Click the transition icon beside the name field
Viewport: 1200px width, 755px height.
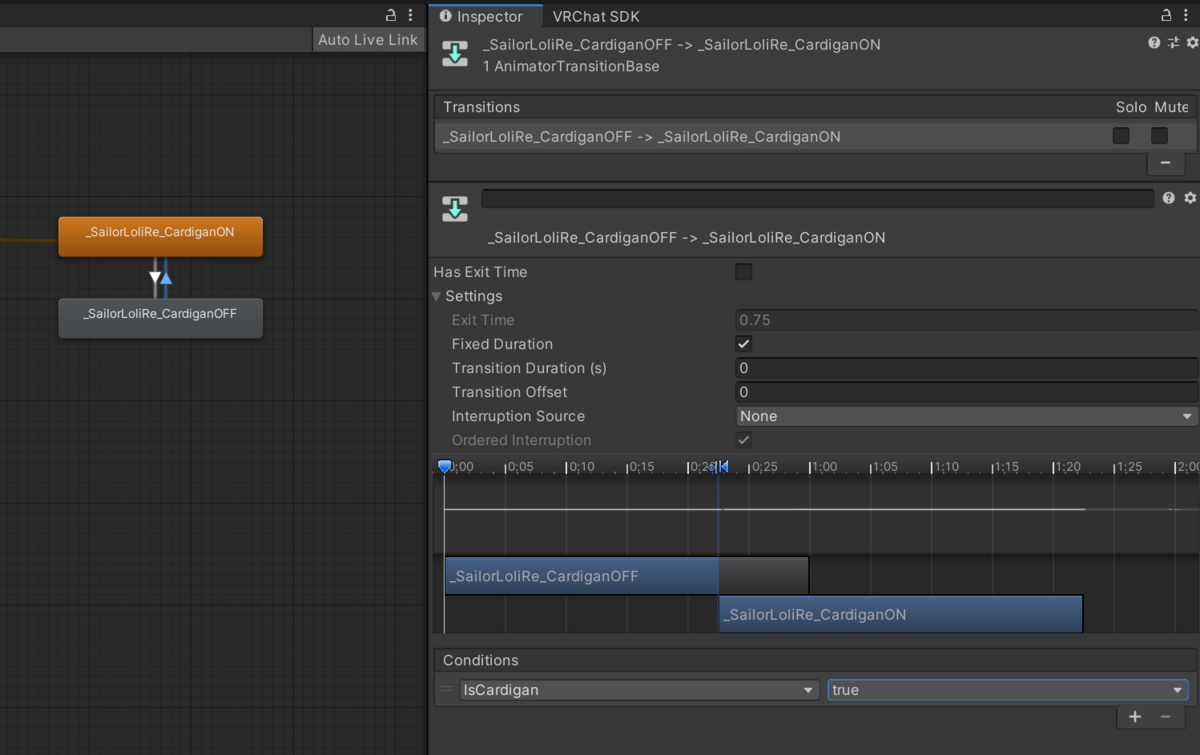point(455,208)
